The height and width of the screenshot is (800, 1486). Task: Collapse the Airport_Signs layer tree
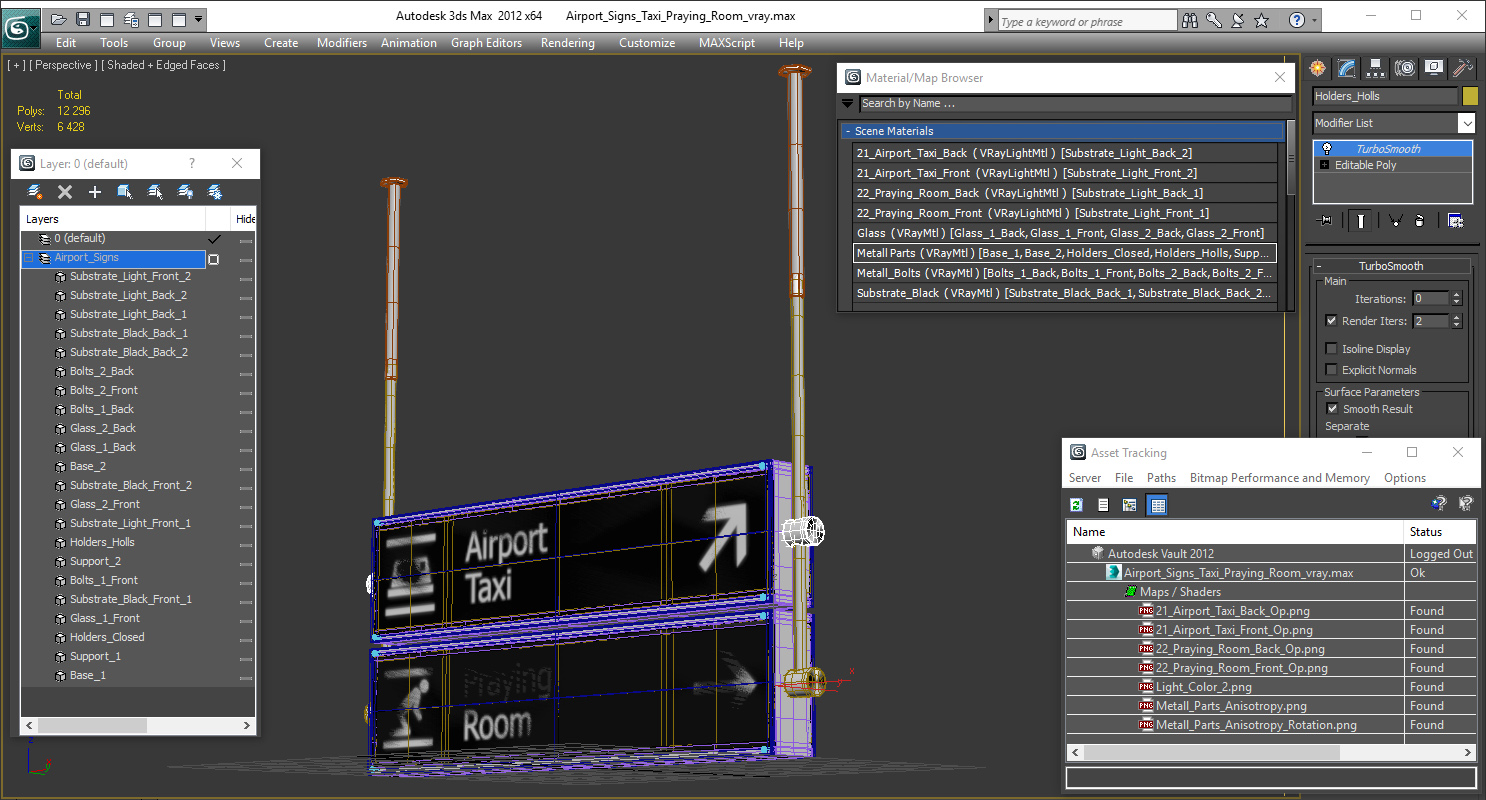tap(29, 258)
